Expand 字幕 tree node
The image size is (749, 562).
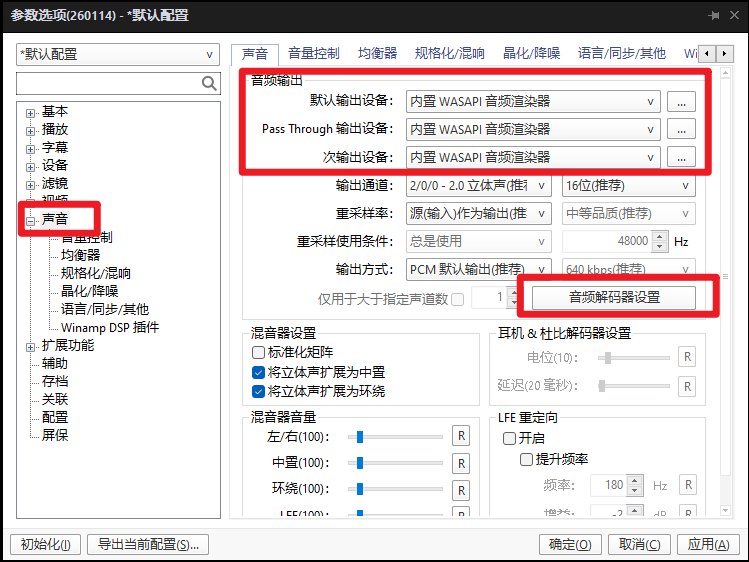point(31,149)
